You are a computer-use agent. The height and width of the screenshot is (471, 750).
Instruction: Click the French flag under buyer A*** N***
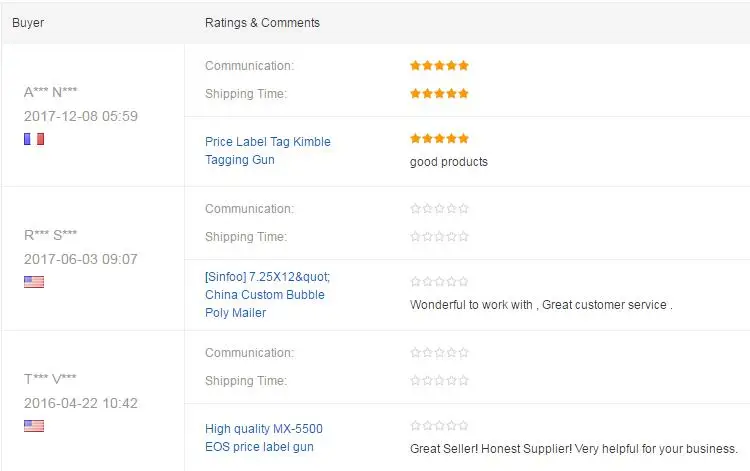pos(34,139)
